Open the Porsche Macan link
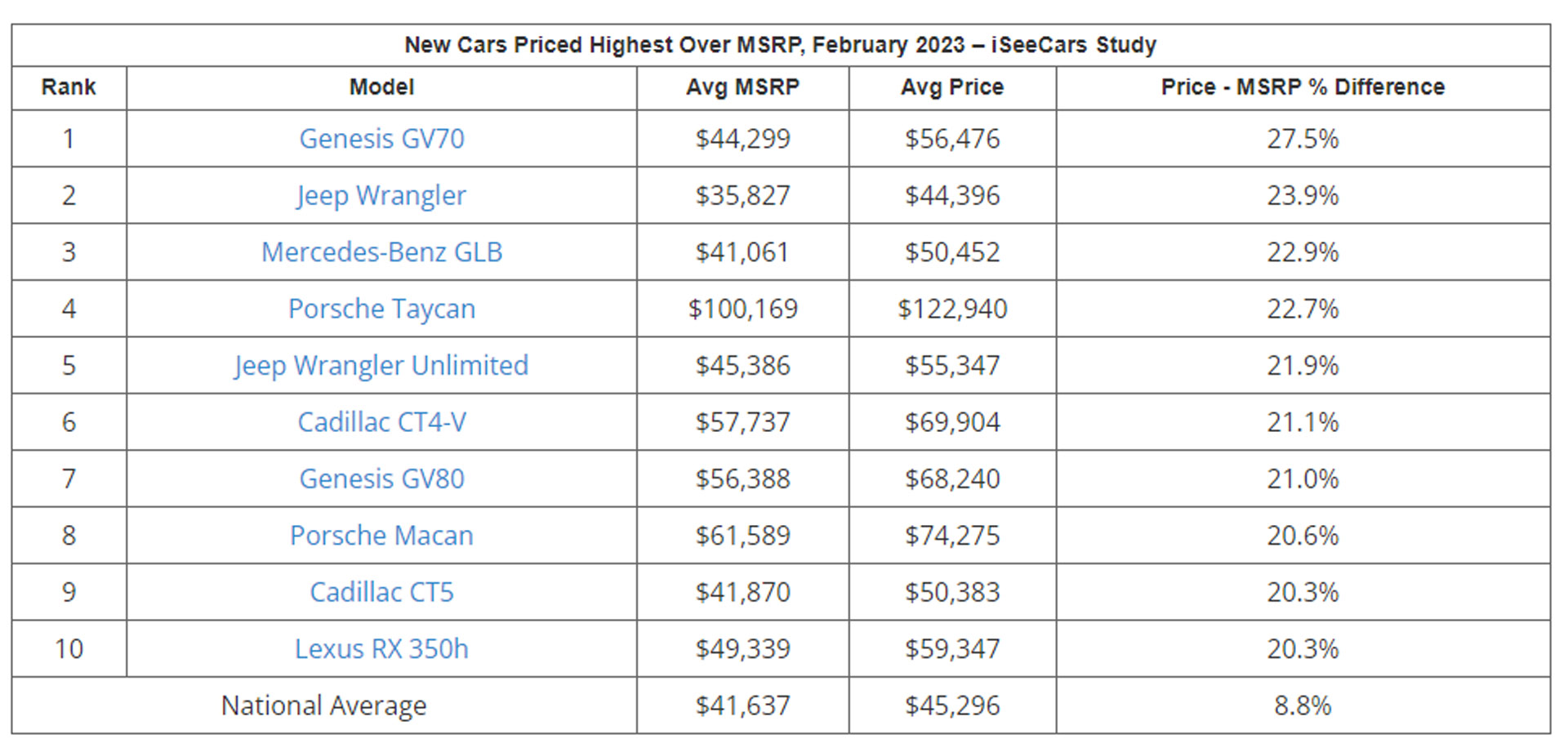This screenshot has width=1568, height=752. point(381,536)
